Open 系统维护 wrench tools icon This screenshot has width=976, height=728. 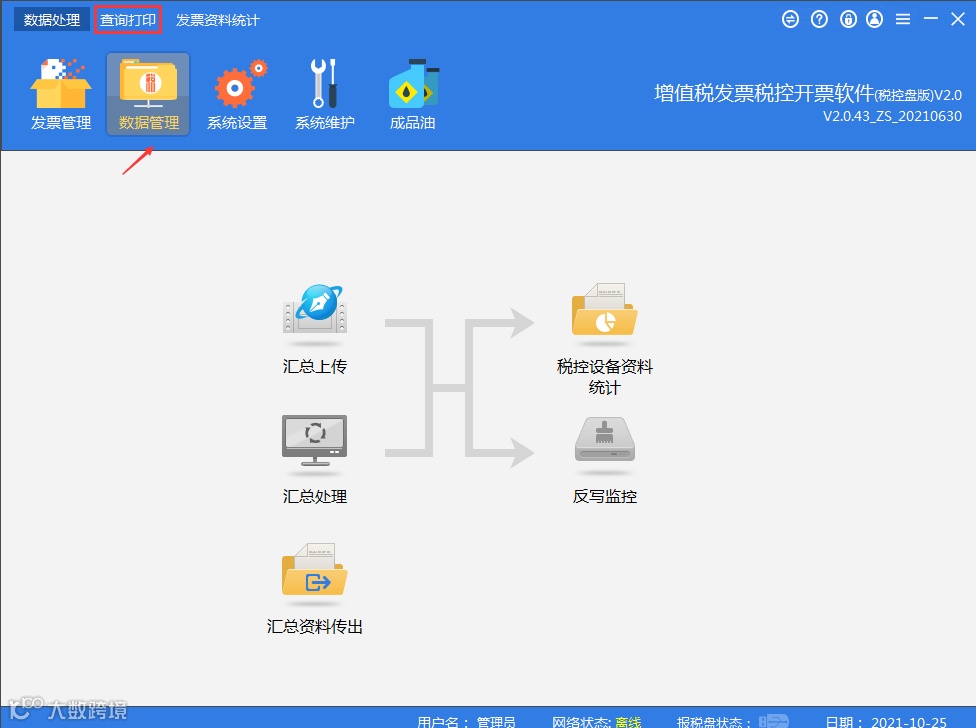click(324, 94)
